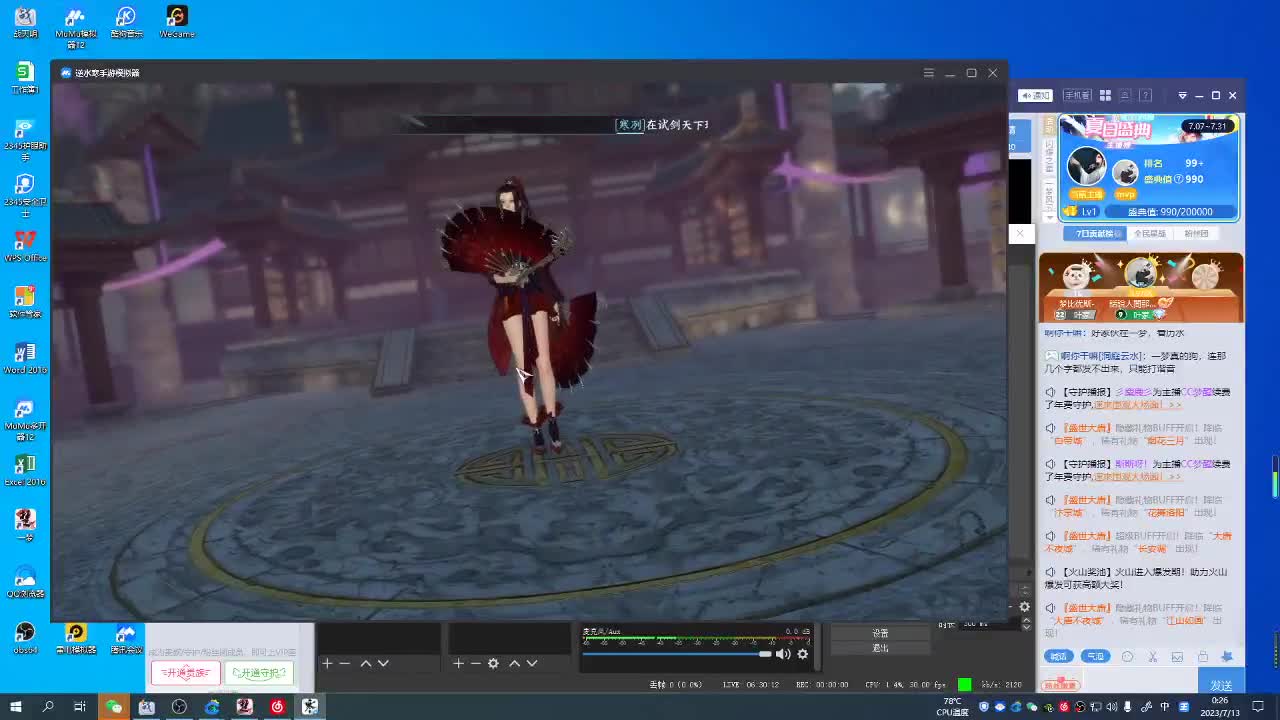Image resolution: width=1280 pixels, height=720 pixels.
Task: Open the MuMu多开器12 desktop shortcut
Action: point(25,420)
